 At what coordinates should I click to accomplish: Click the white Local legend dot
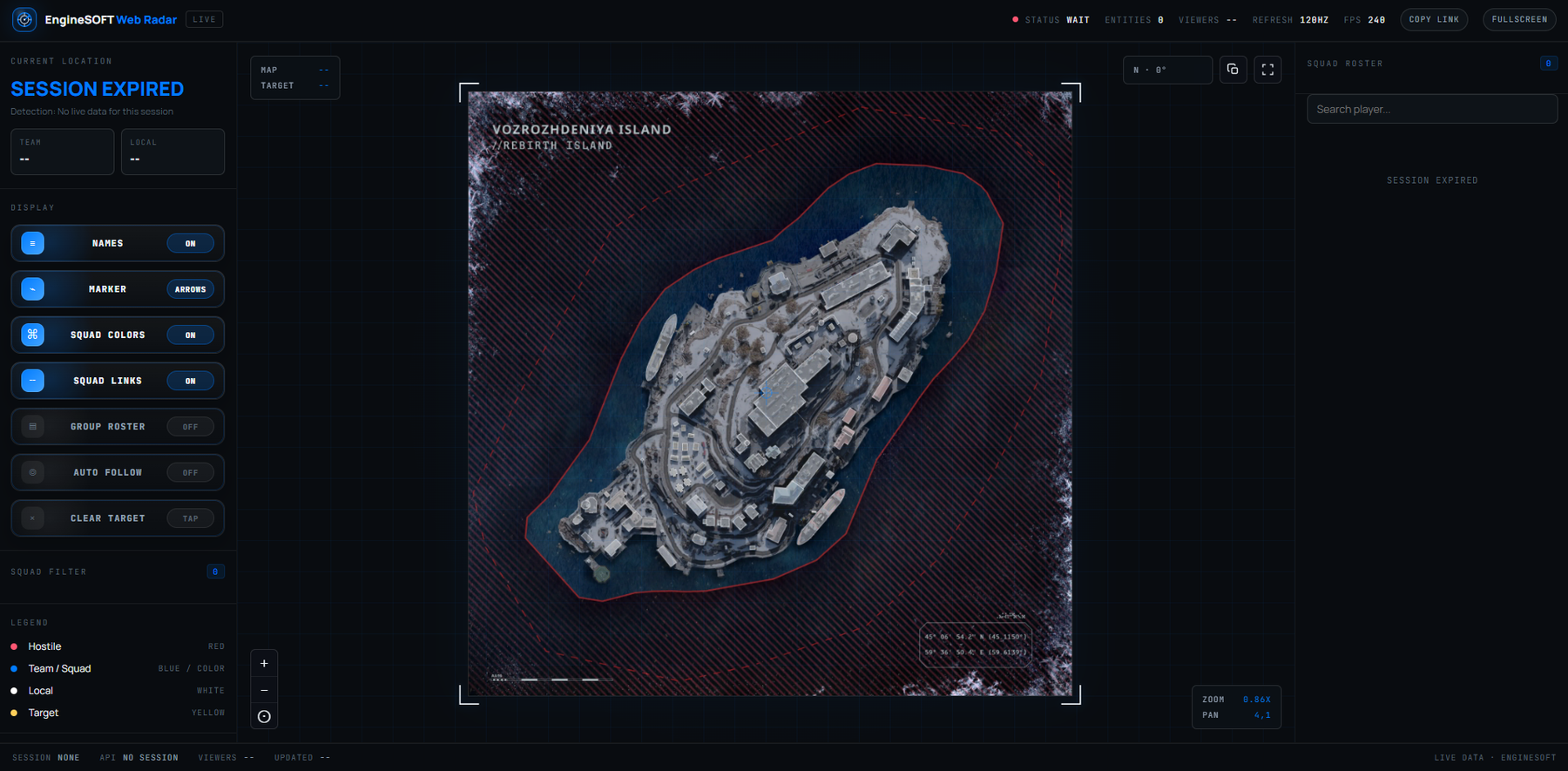point(14,691)
